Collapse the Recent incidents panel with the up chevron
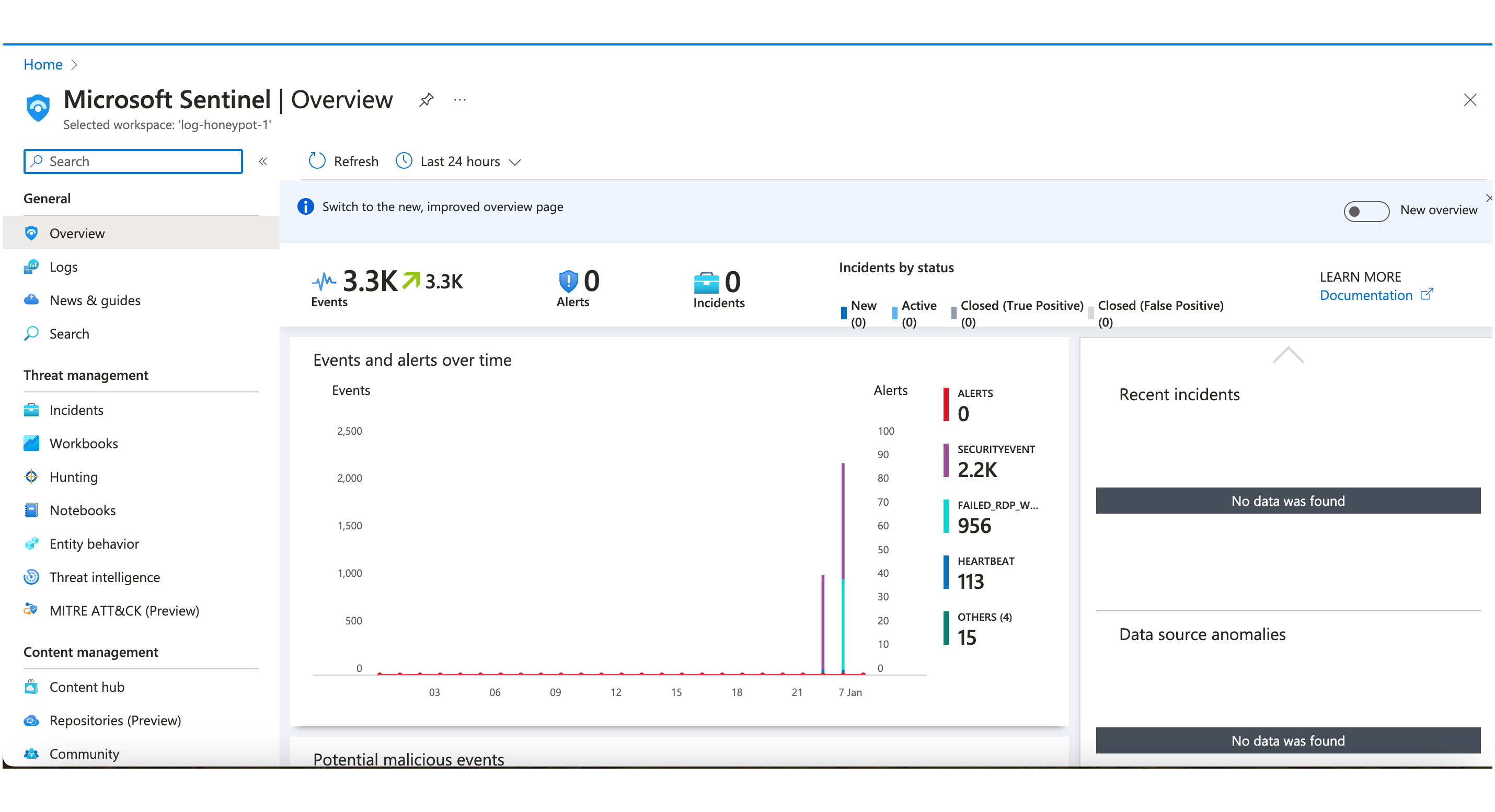Screen dimensions: 1495x812 pyautogui.click(x=1288, y=355)
